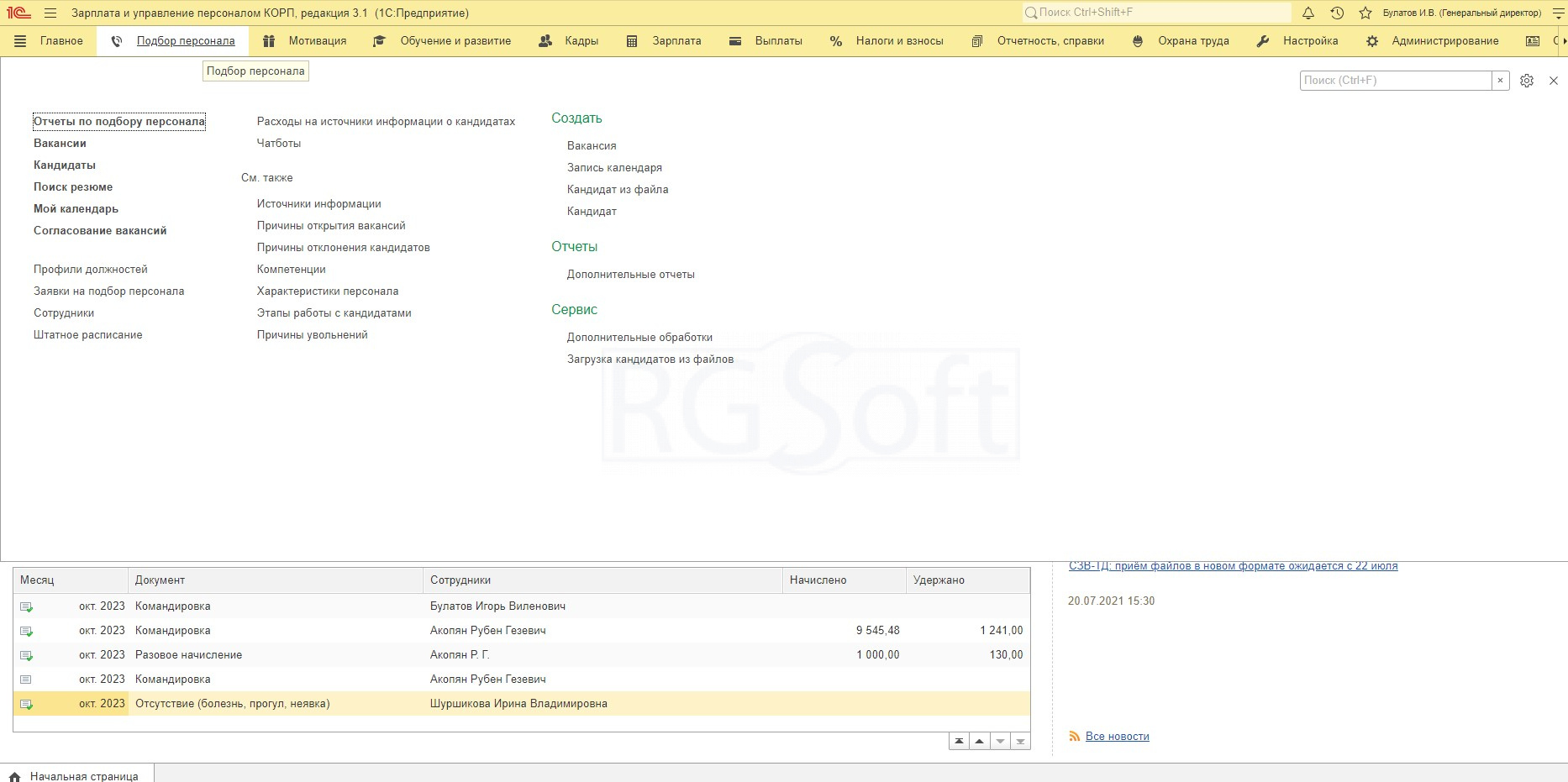Open Дополнительные отчеты
1568x782 pixels.
(x=631, y=275)
